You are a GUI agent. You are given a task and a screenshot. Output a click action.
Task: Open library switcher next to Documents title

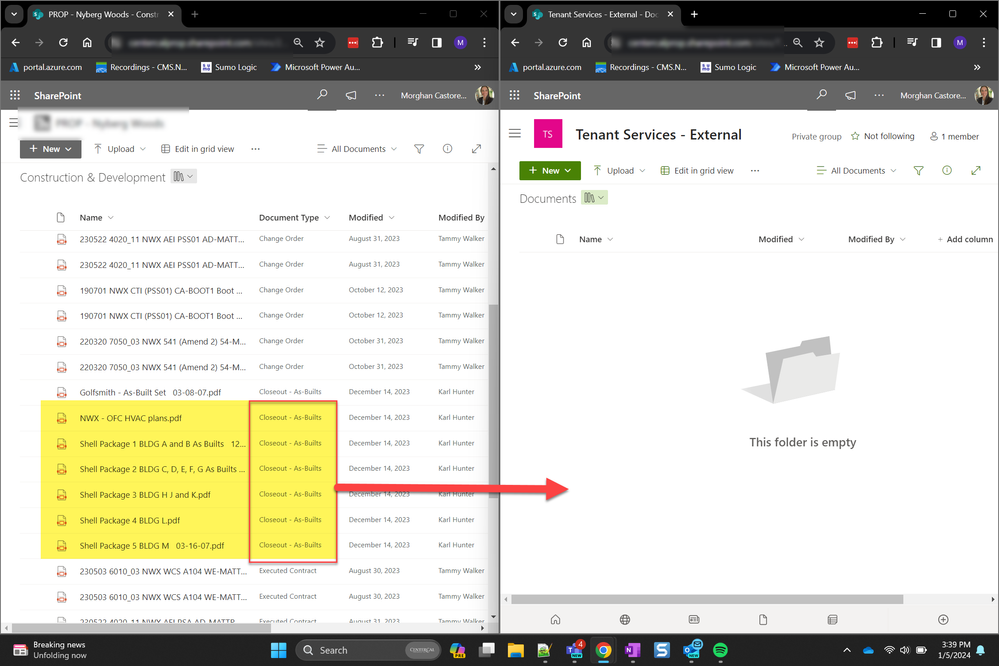tap(594, 198)
